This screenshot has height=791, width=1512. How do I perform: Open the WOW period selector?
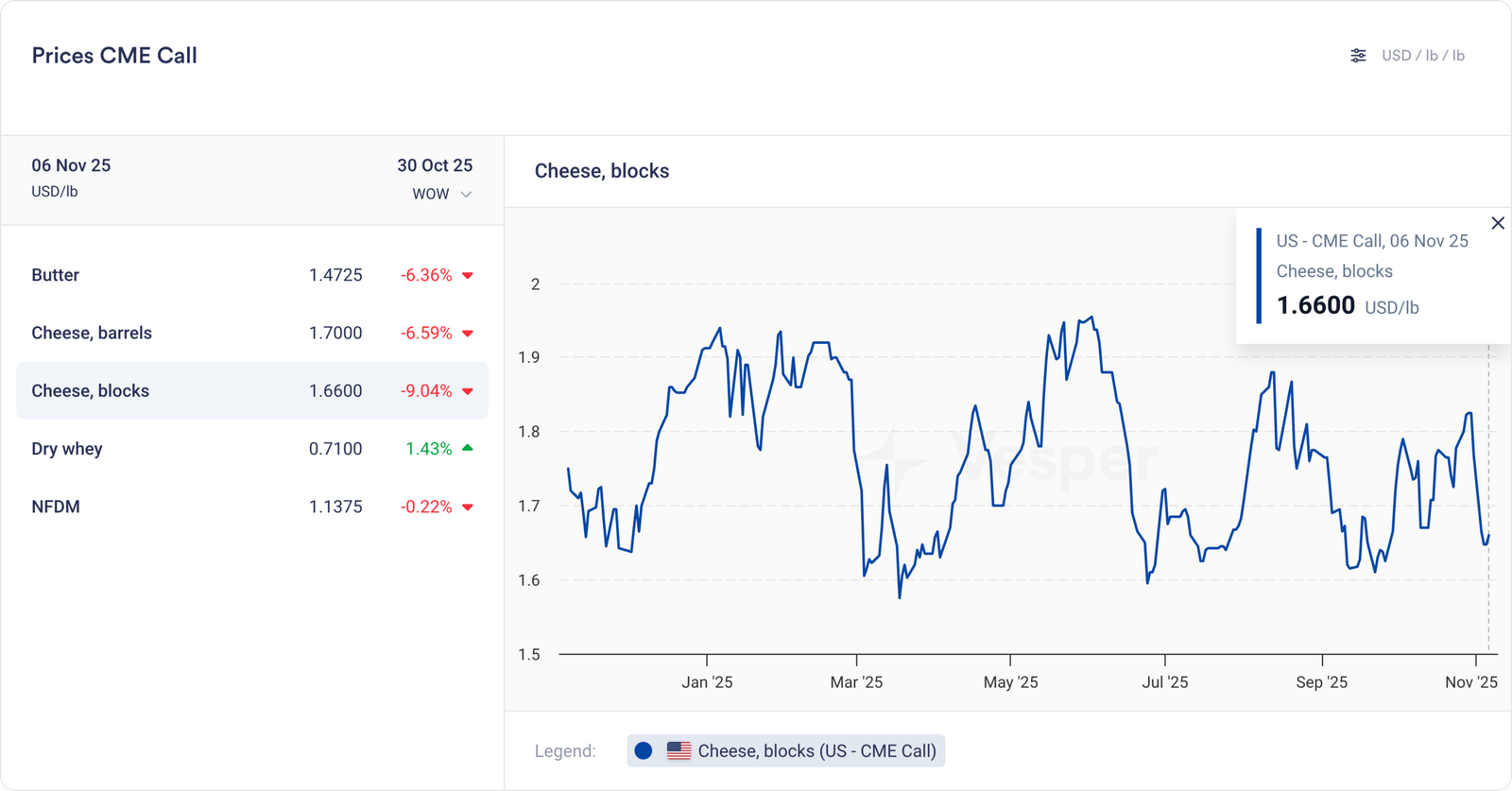[x=431, y=195]
